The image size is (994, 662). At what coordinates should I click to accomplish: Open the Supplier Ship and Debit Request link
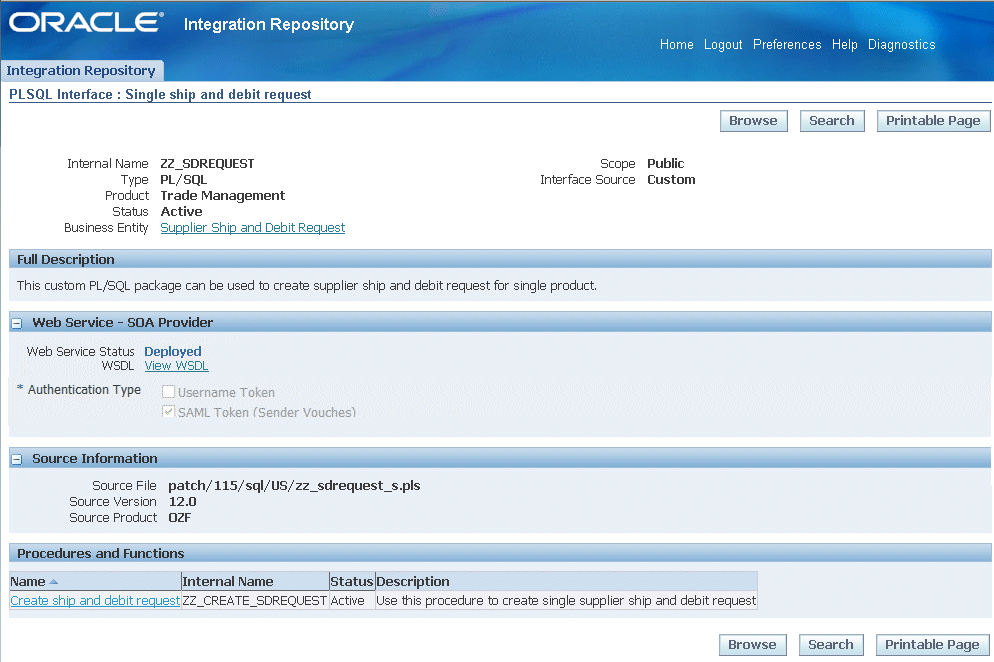(252, 228)
